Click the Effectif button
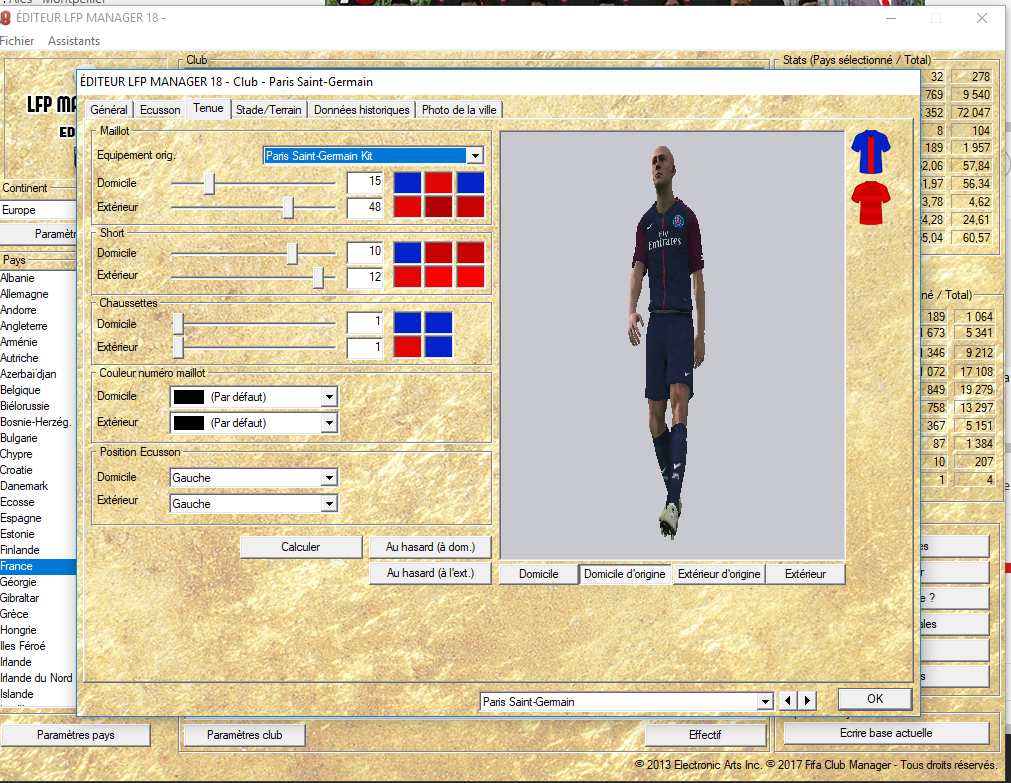The width and height of the screenshot is (1011, 783). coord(705,735)
